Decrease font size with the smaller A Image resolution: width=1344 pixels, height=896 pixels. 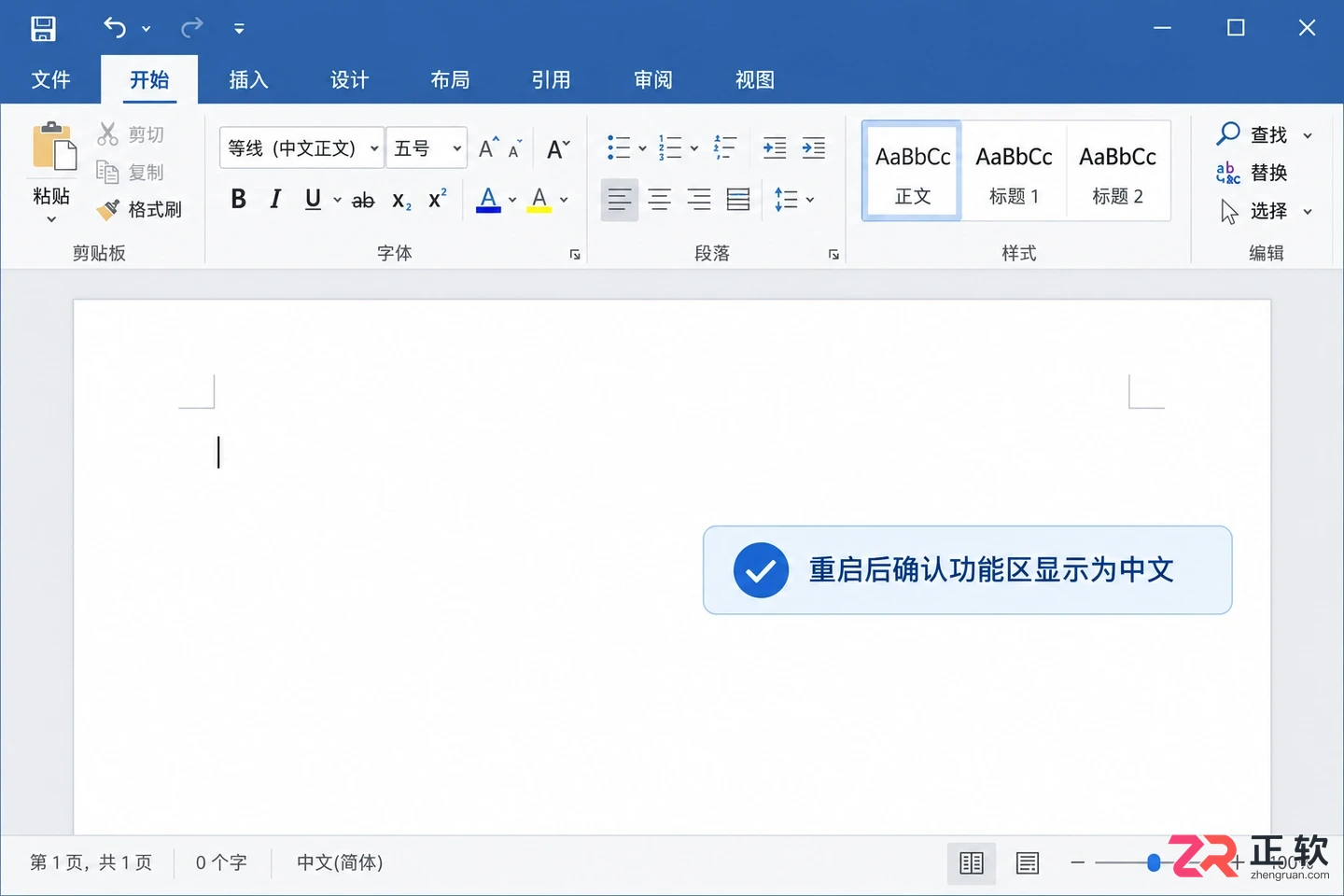pyautogui.click(x=514, y=149)
